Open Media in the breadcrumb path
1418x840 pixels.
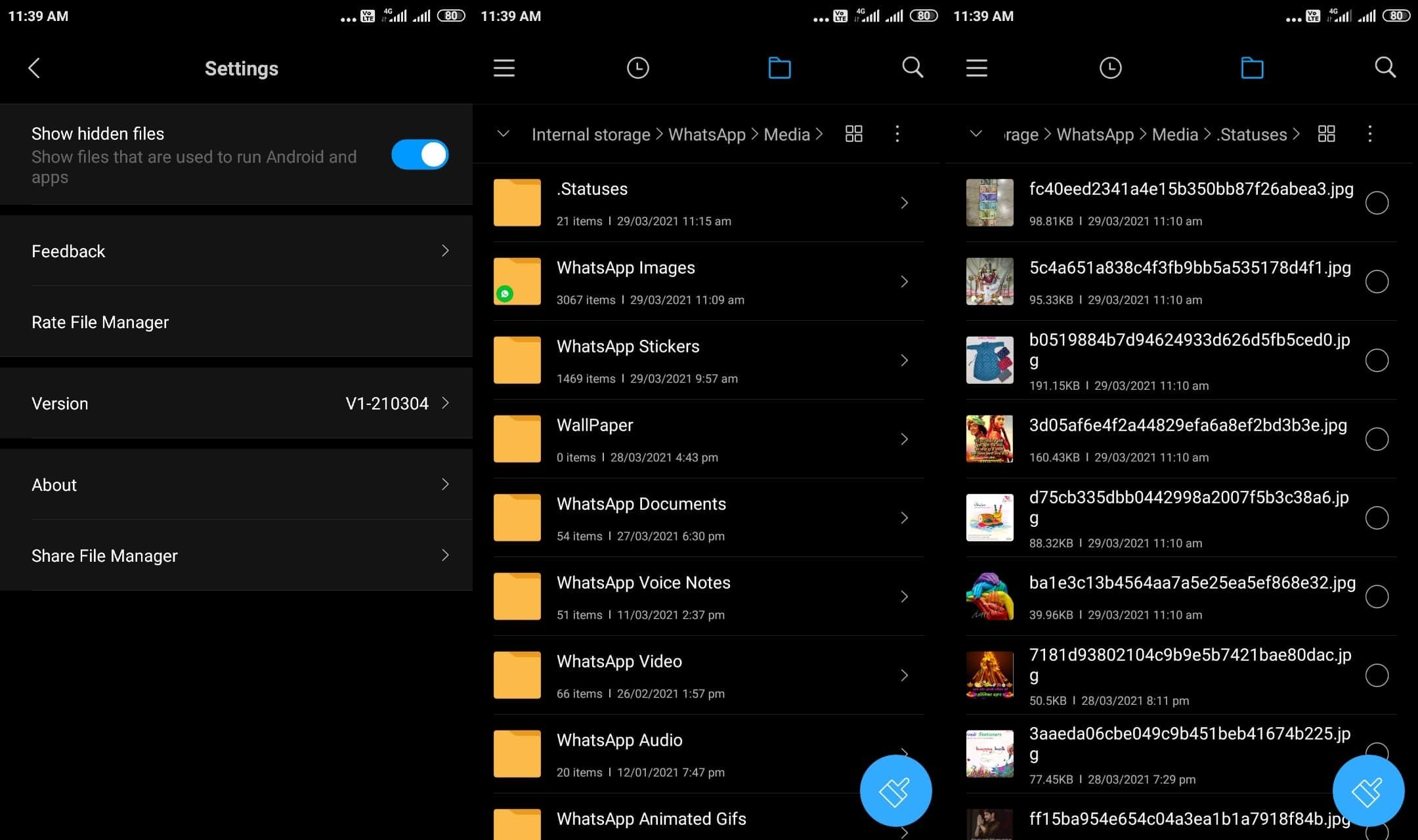click(x=786, y=134)
